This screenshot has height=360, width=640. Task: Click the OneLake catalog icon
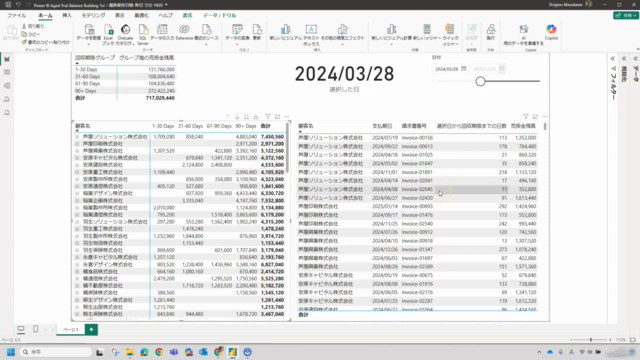(x=125, y=30)
